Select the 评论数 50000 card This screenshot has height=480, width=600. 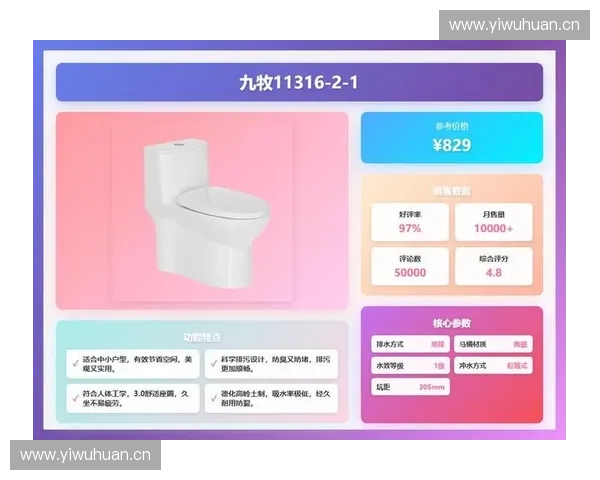[410, 265]
